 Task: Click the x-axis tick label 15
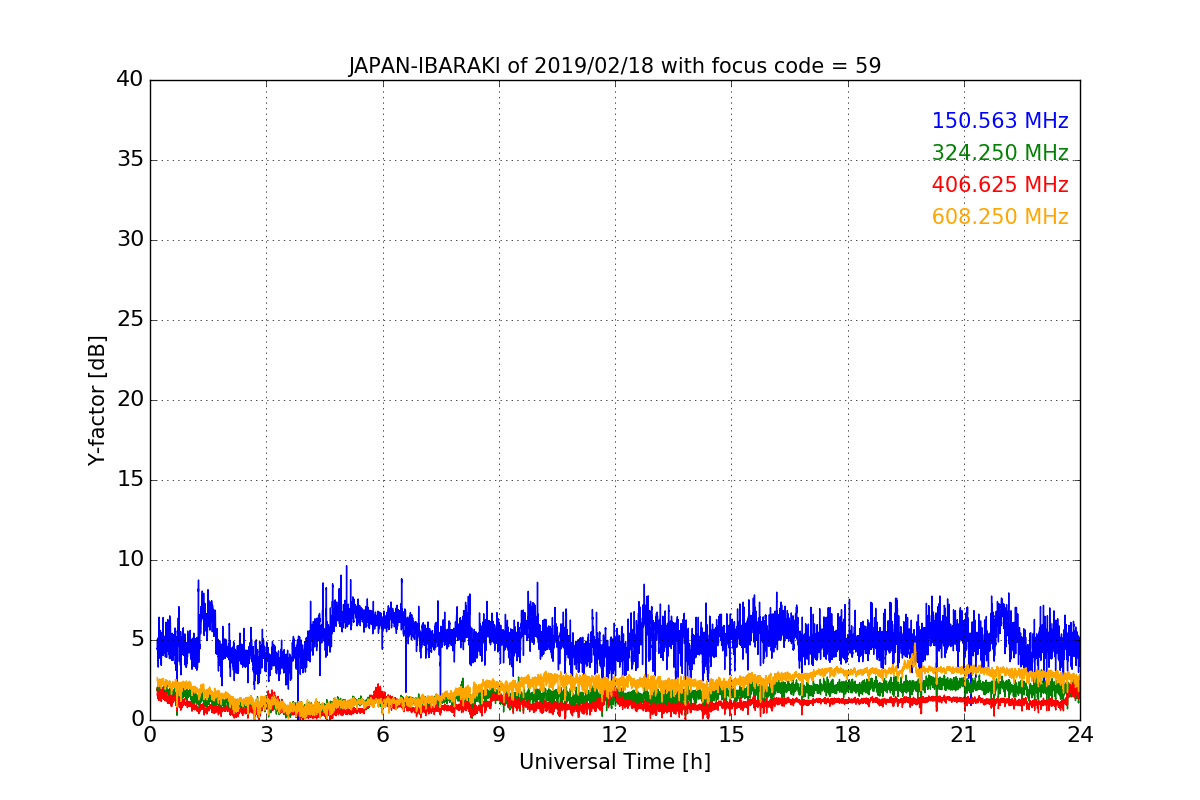tap(731, 735)
